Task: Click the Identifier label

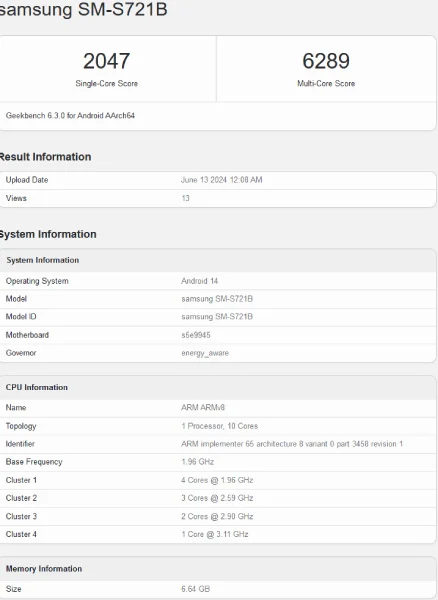Action: tap(20, 444)
